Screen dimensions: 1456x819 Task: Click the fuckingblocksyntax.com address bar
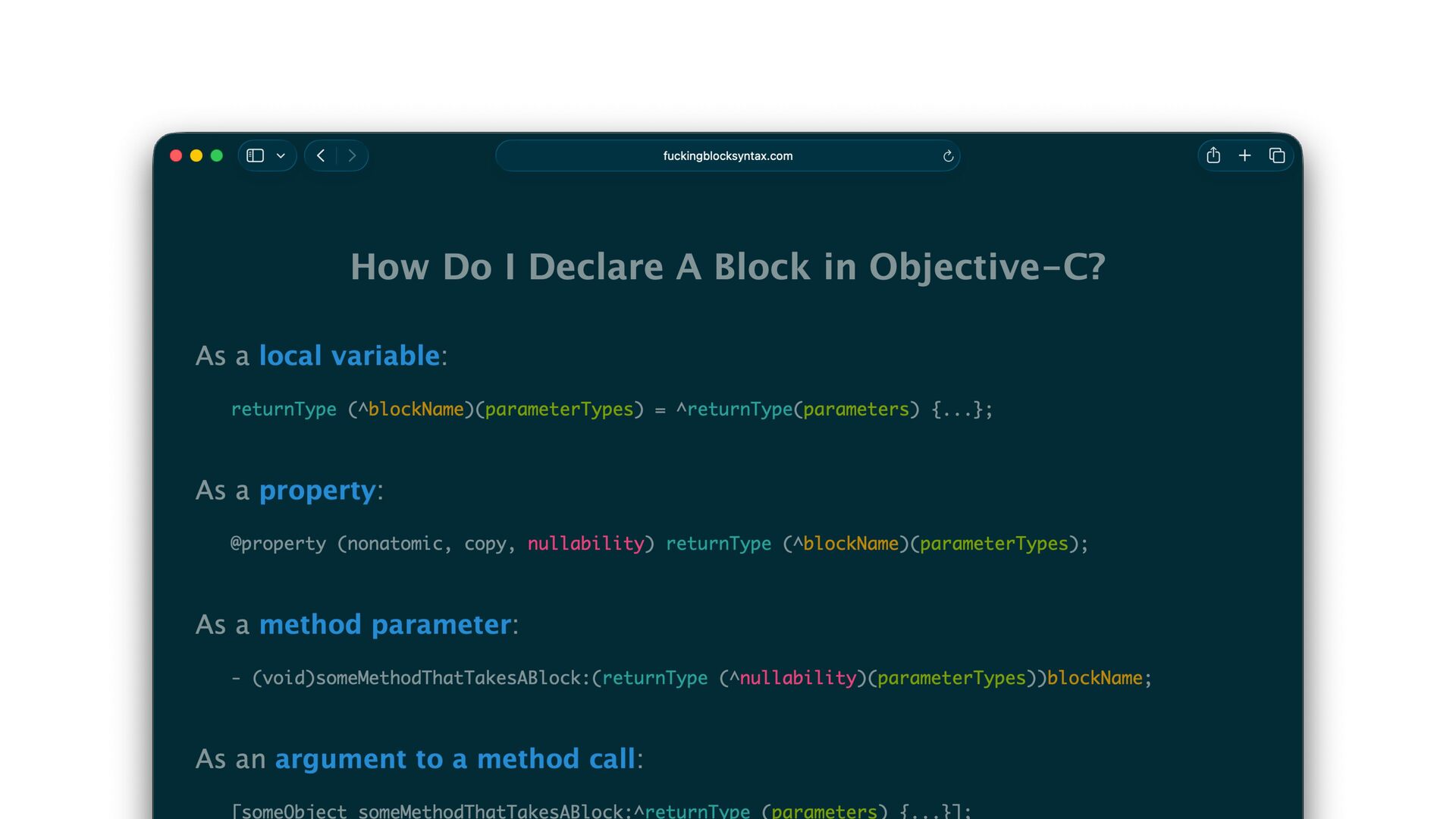pyautogui.click(x=727, y=155)
